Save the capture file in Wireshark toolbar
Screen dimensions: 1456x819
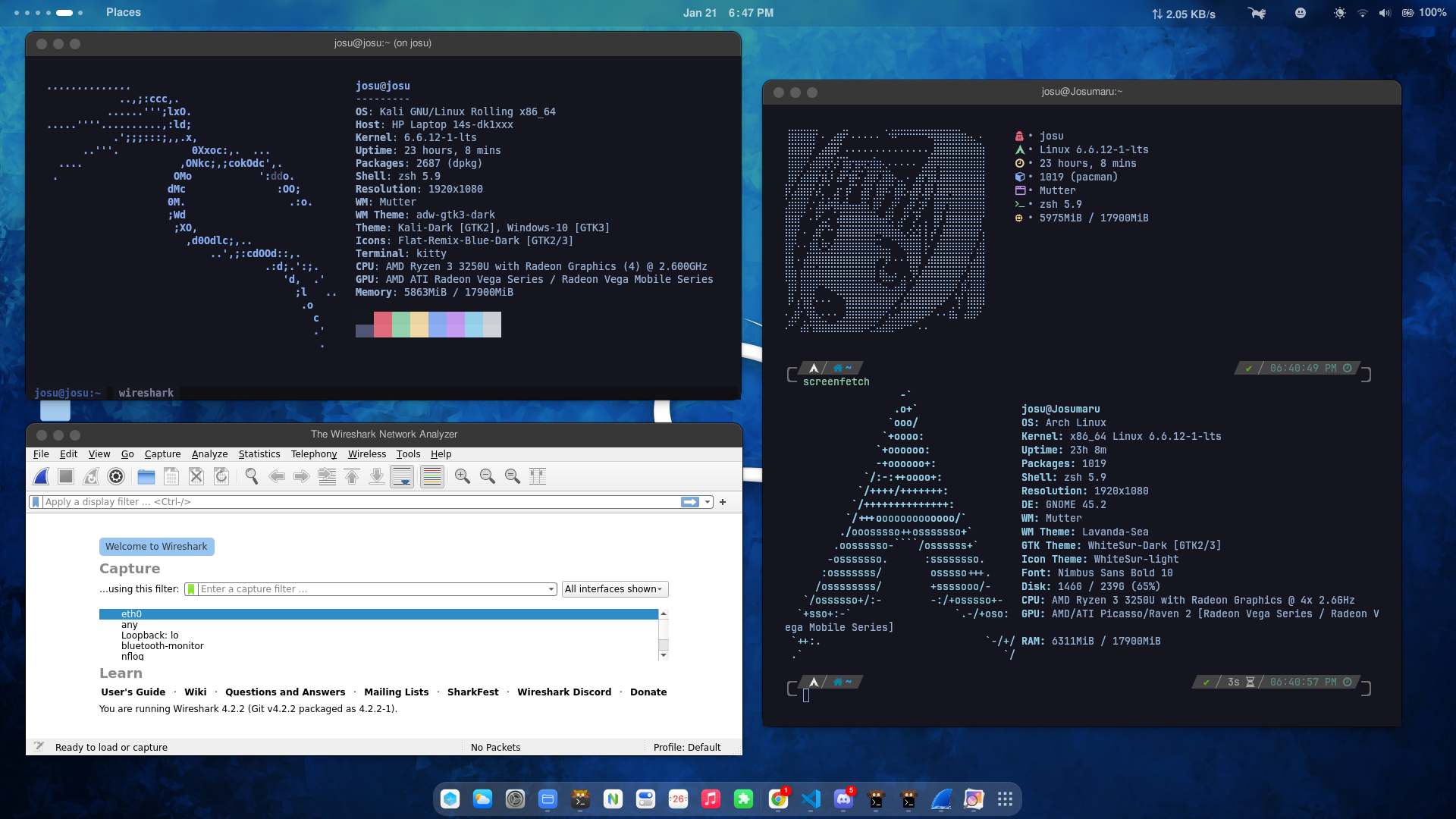pyautogui.click(x=171, y=476)
